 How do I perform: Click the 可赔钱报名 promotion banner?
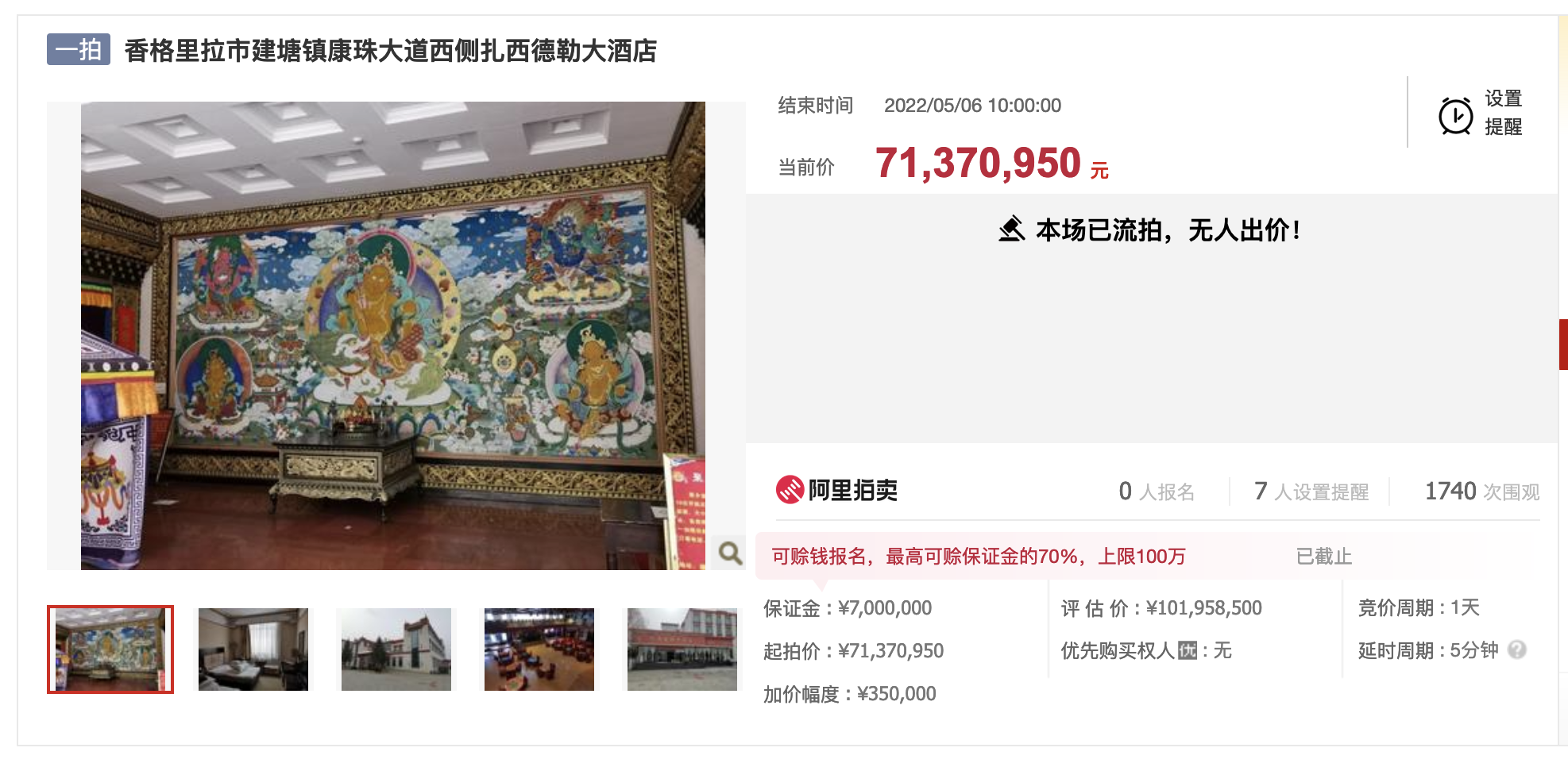pyautogui.click(x=978, y=557)
